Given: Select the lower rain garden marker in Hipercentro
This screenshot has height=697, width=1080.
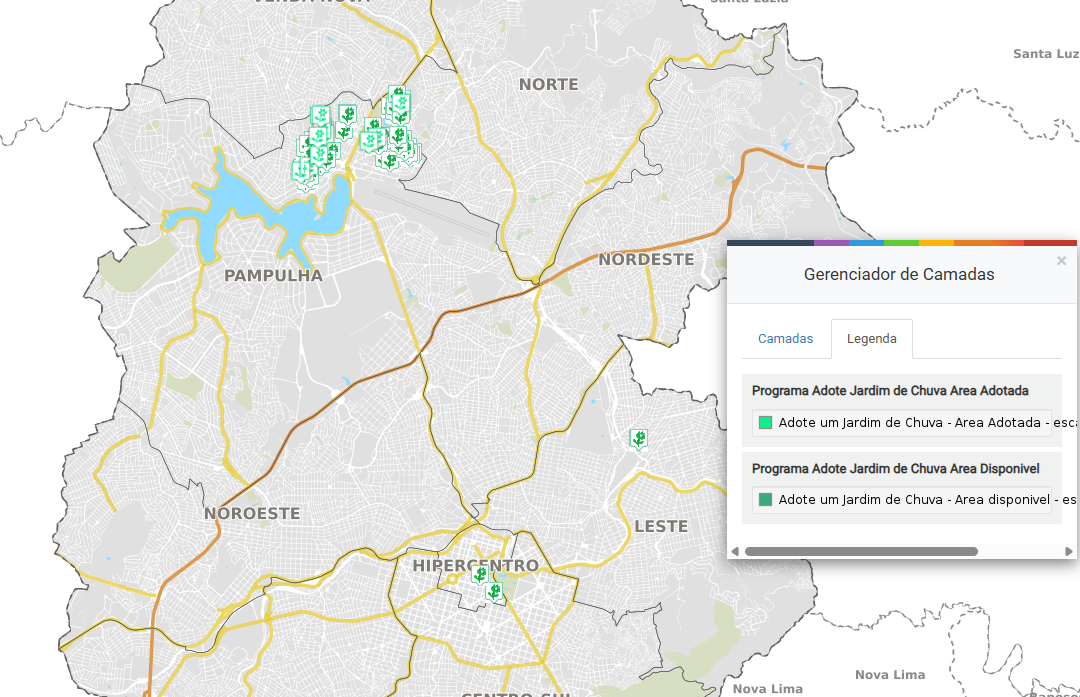Looking at the screenshot, I should [494, 591].
